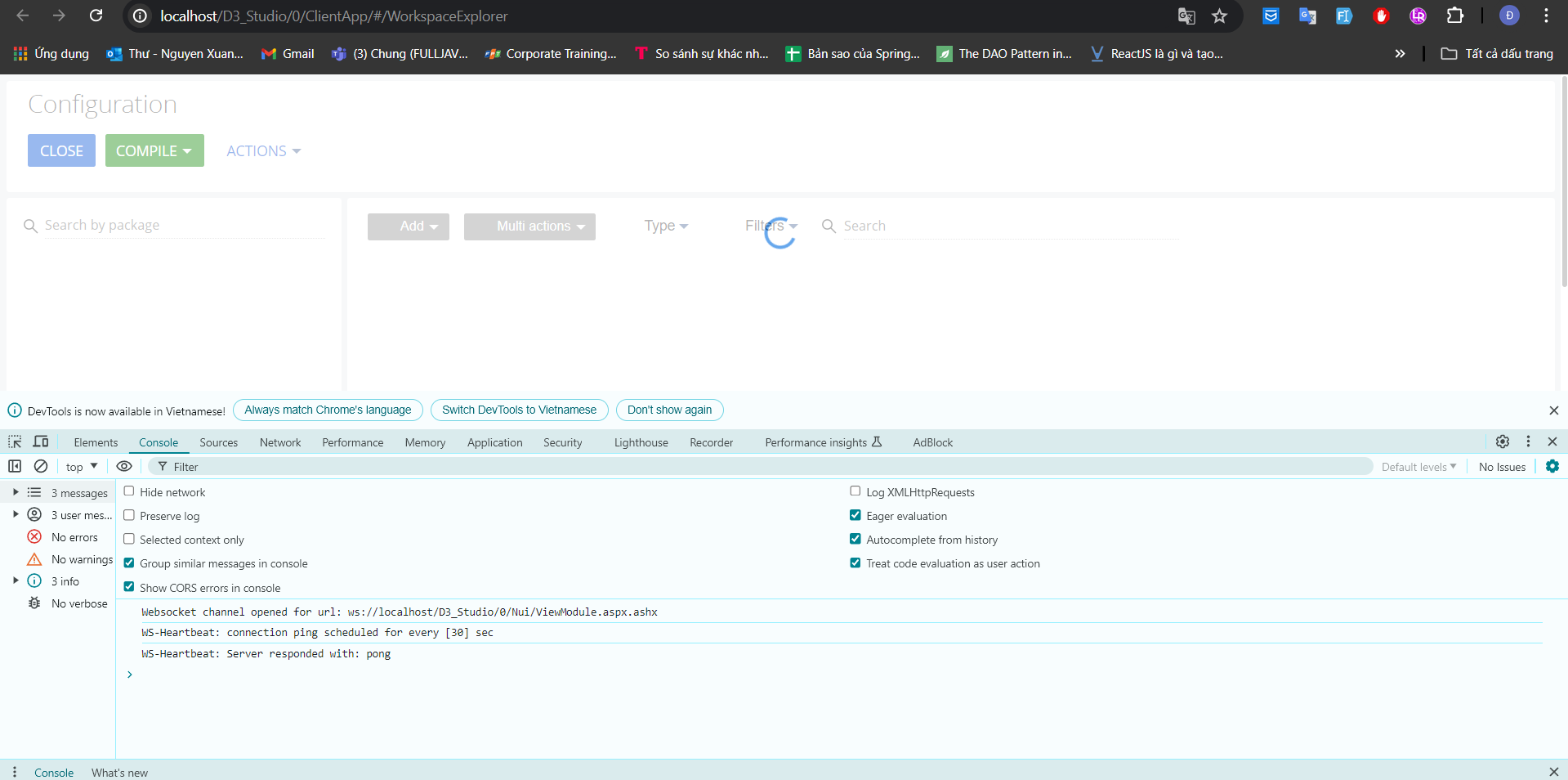Viewport: 1568px width, 780px height.
Task: Open console settings blue gear icon
Action: [x=1552, y=466]
